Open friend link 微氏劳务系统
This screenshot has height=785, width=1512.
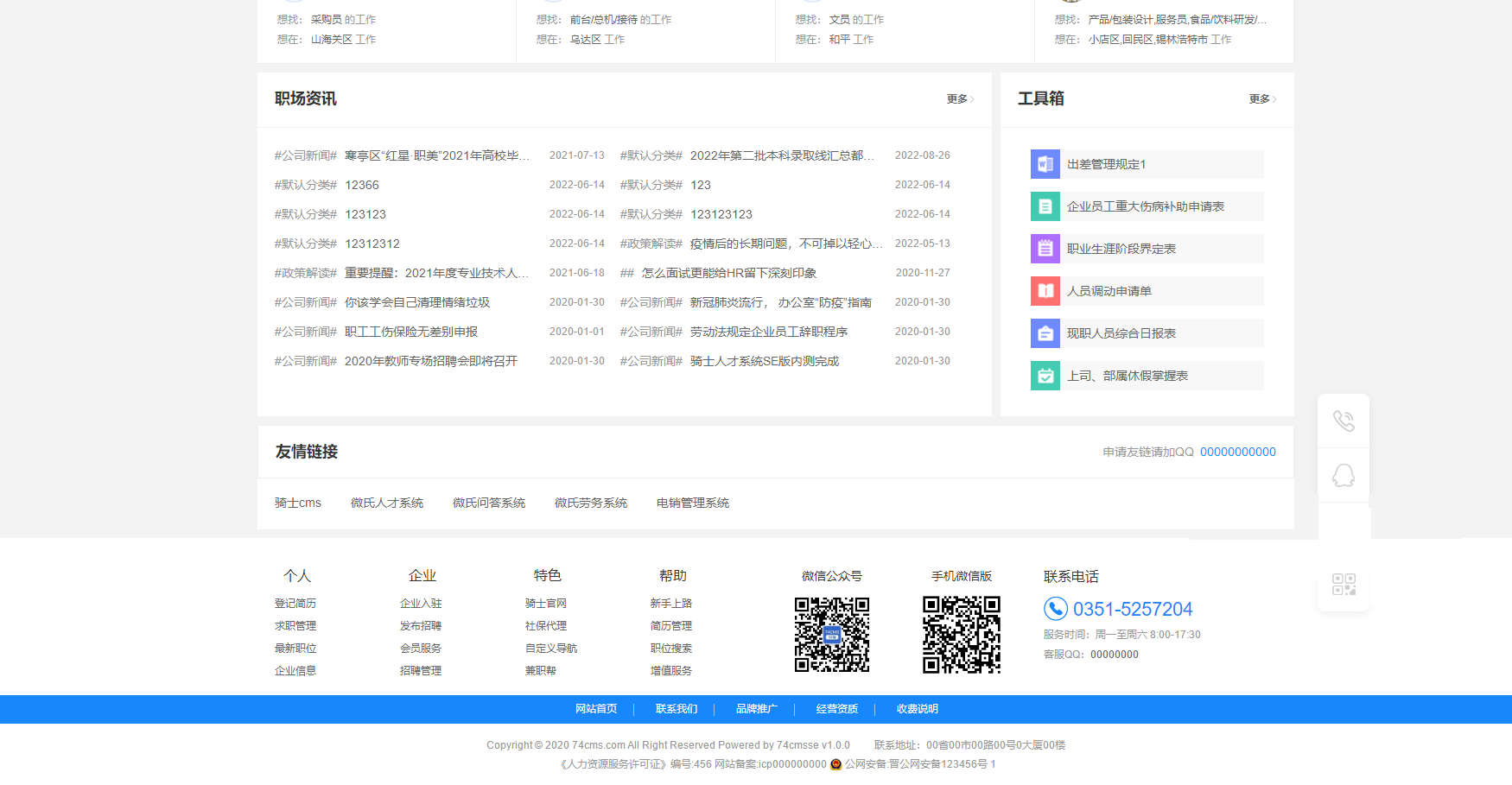pos(591,503)
